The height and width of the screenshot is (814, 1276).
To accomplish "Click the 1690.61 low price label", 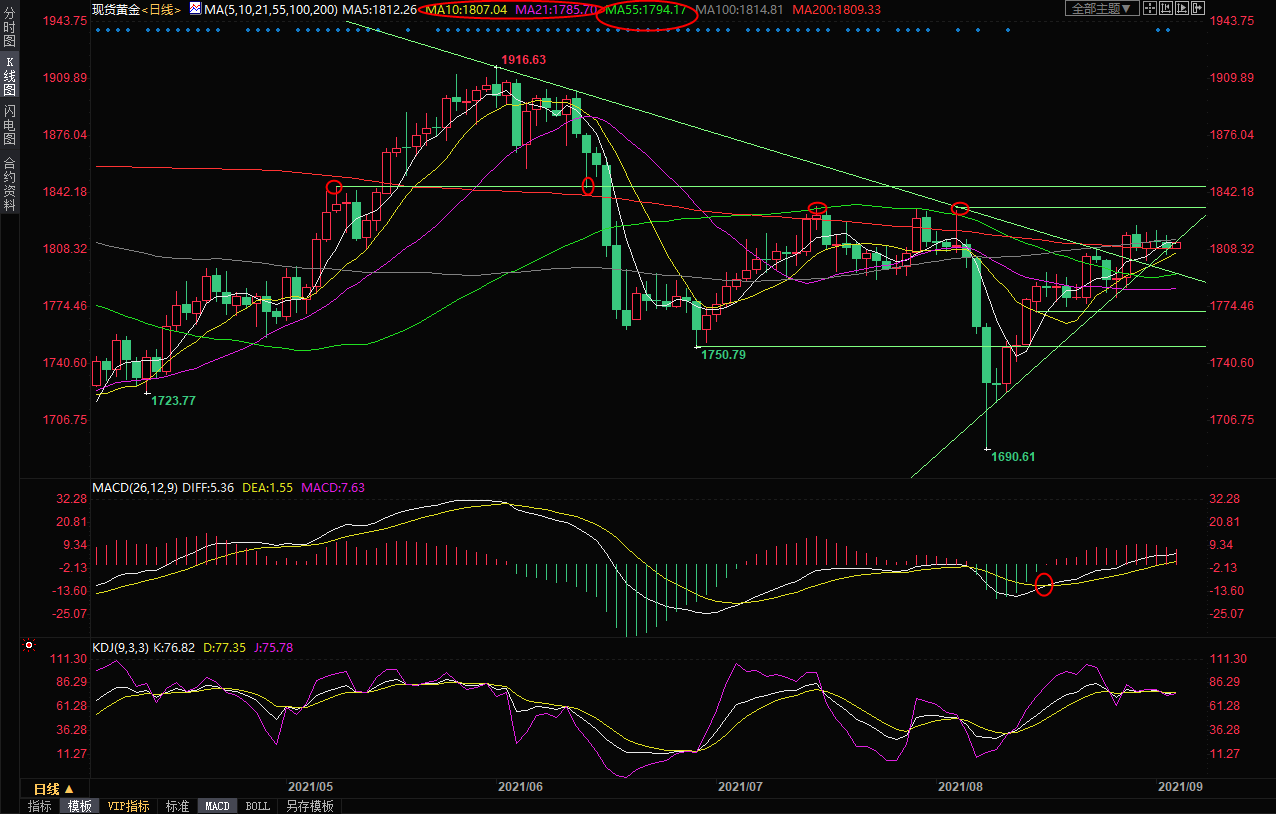I will (x=1013, y=456).
